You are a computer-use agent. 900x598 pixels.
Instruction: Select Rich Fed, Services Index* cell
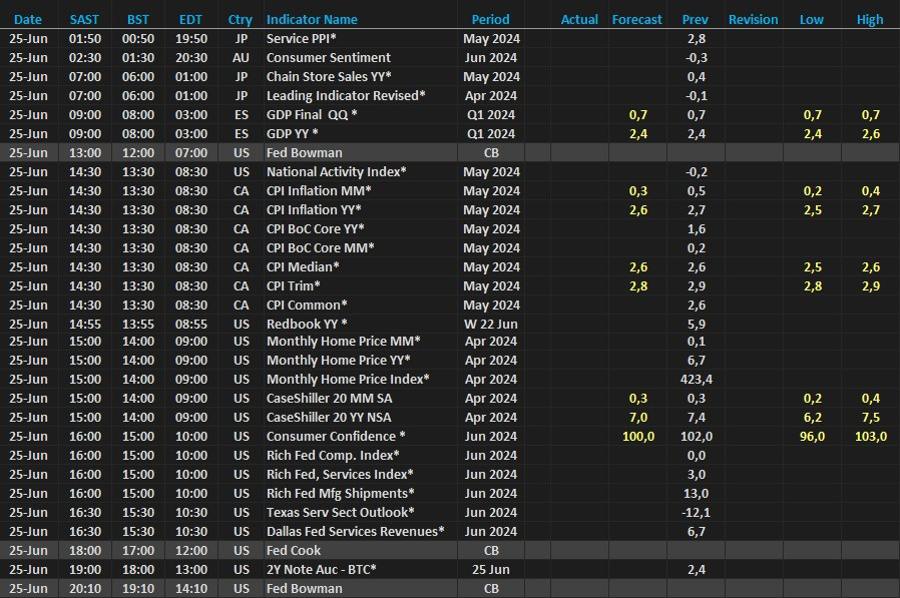pos(340,474)
